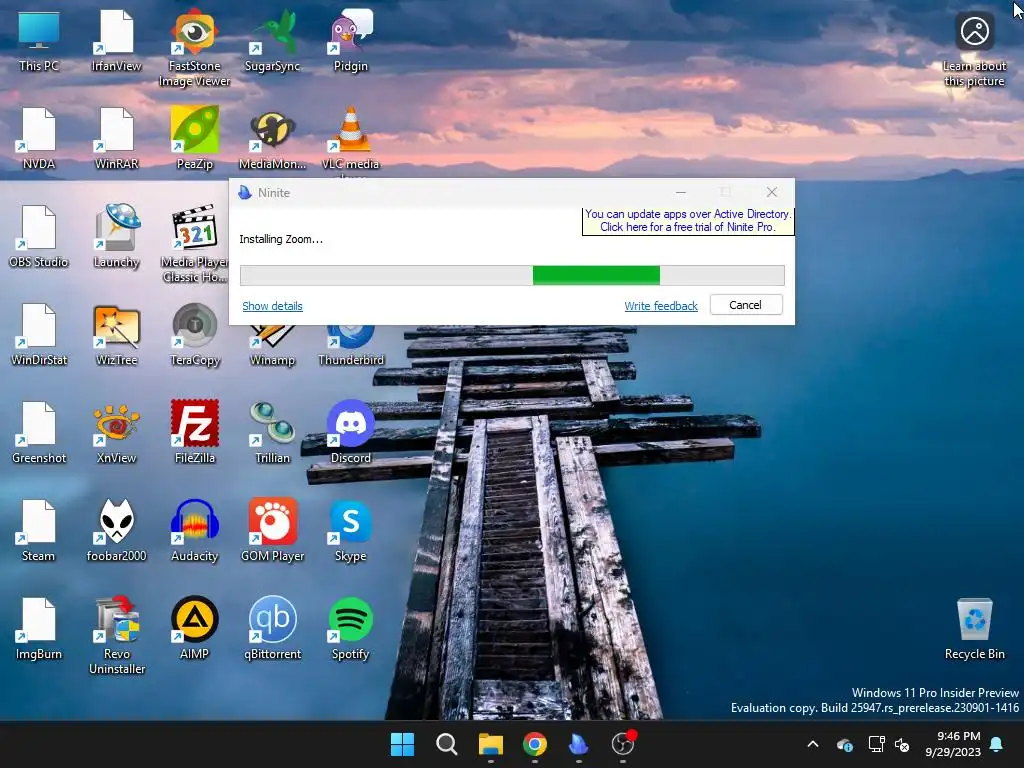The height and width of the screenshot is (768, 1024).
Task: Select the Spotify desktop shortcut
Action: [x=351, y=628]
